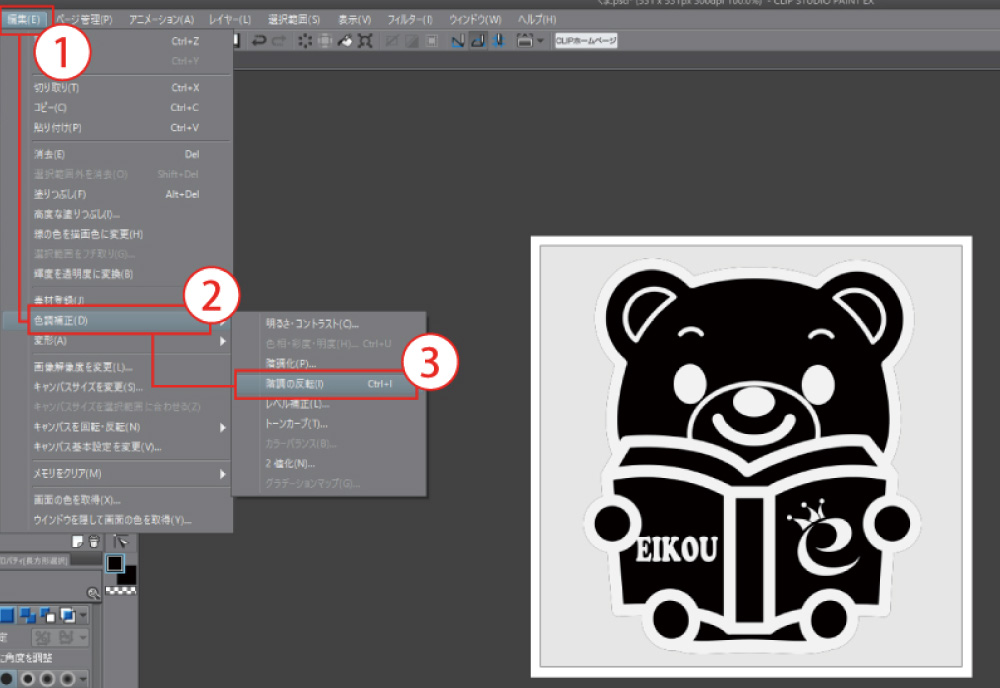
Task: Select the second anti-aliasing circle option
Action: 27,678
